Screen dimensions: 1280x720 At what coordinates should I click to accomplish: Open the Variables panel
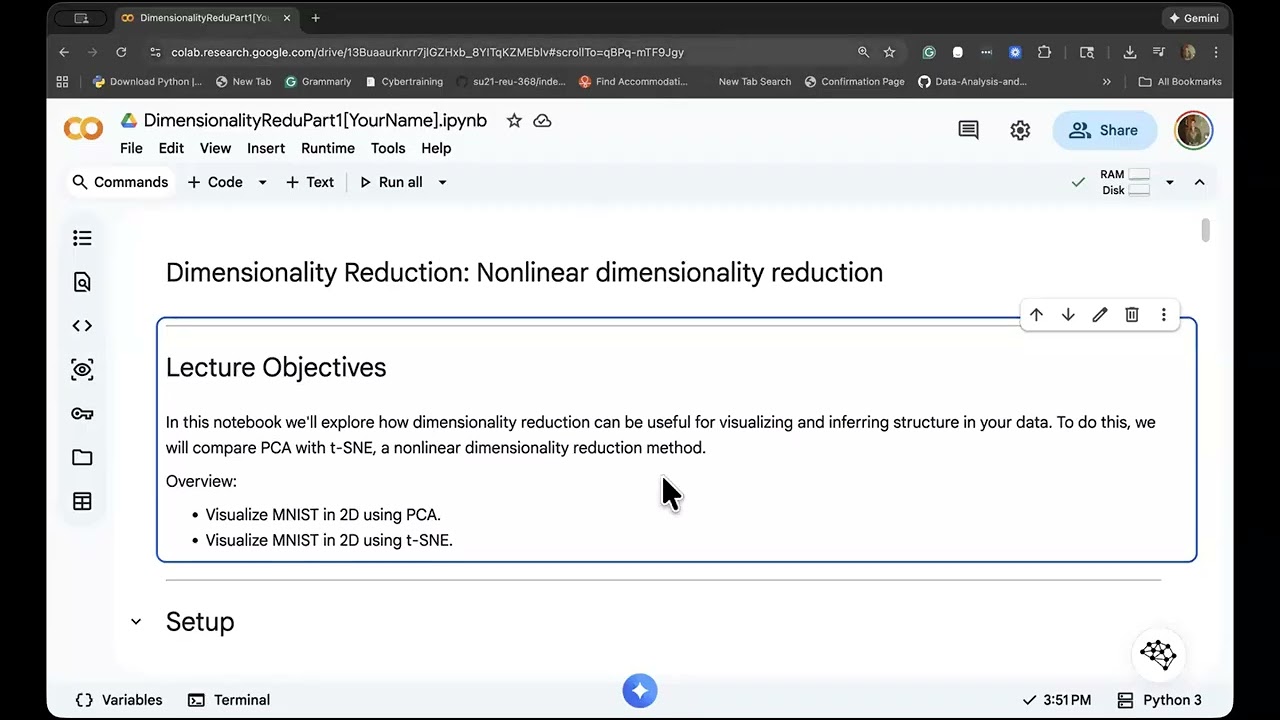pos(119,700)
